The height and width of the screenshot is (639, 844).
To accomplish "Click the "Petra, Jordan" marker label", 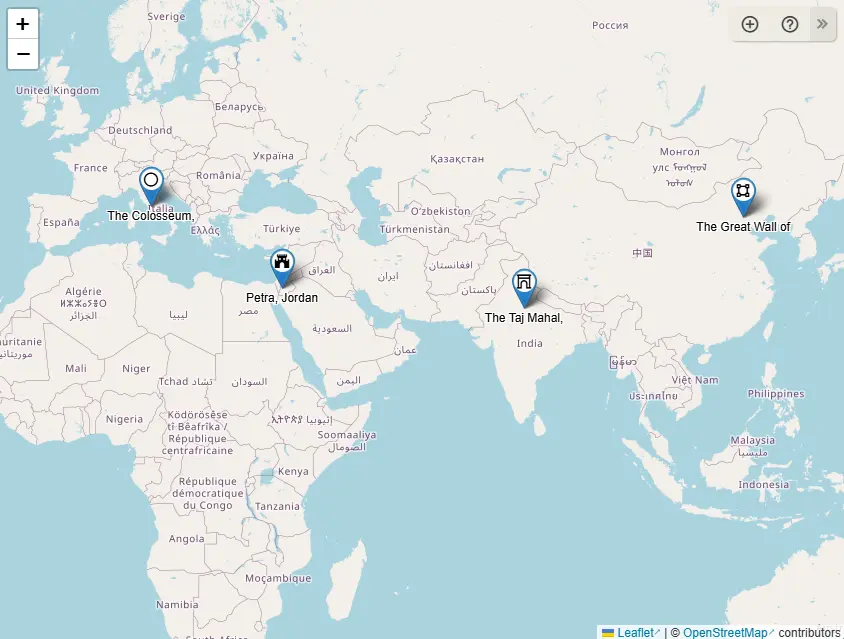I will [282, 298].
